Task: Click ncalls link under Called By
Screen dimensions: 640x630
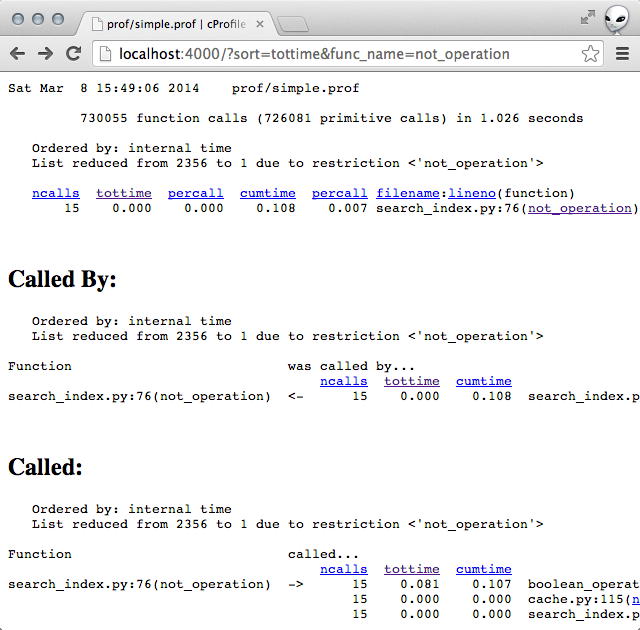Action: tap(344, 382)
